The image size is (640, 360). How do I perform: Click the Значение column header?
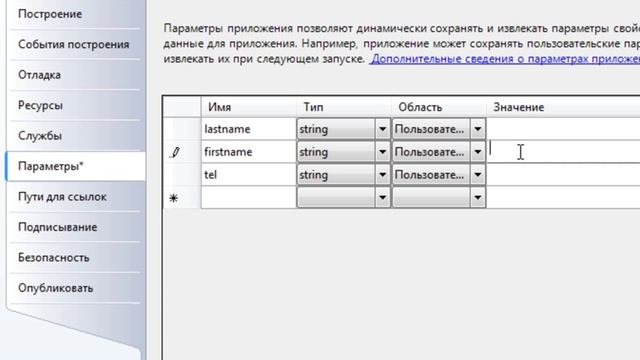(x=563, y=107)
